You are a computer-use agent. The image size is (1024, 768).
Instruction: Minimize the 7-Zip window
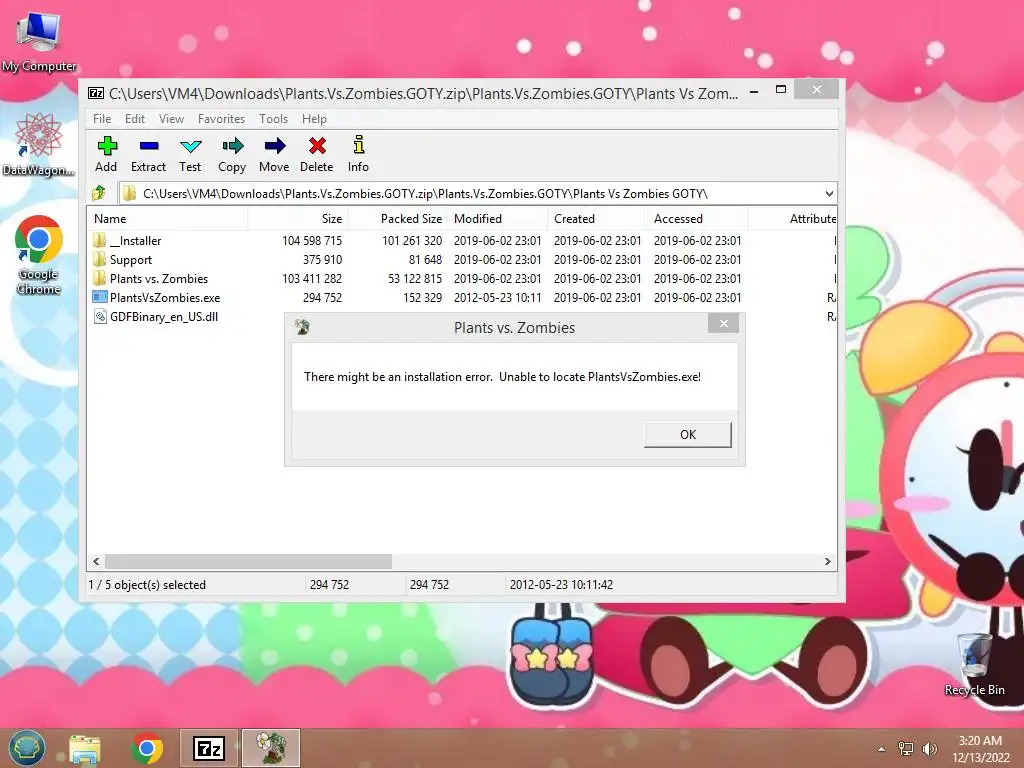point(754,91)
